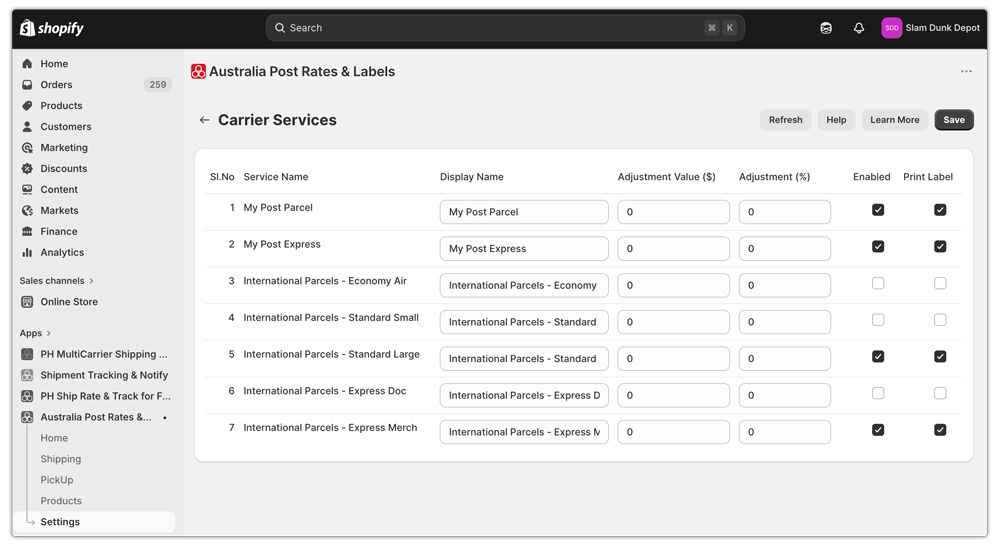The height and width of the screenshot is (546, 1000).
Task: Click the Products tag icon
Action: tap(27, 106)
